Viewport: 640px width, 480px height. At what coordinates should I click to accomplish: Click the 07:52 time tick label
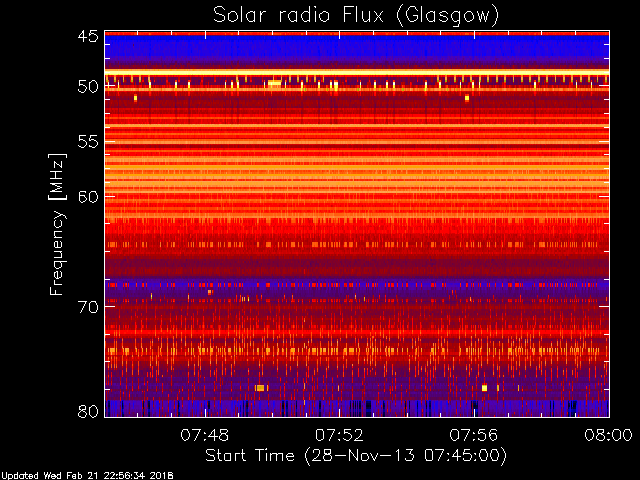click(339, 435)
